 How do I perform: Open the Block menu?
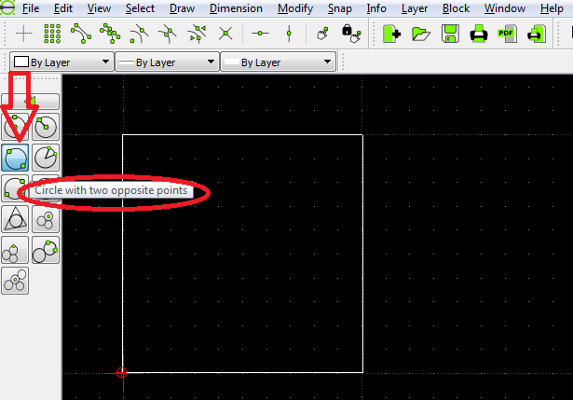click(456, 8)
